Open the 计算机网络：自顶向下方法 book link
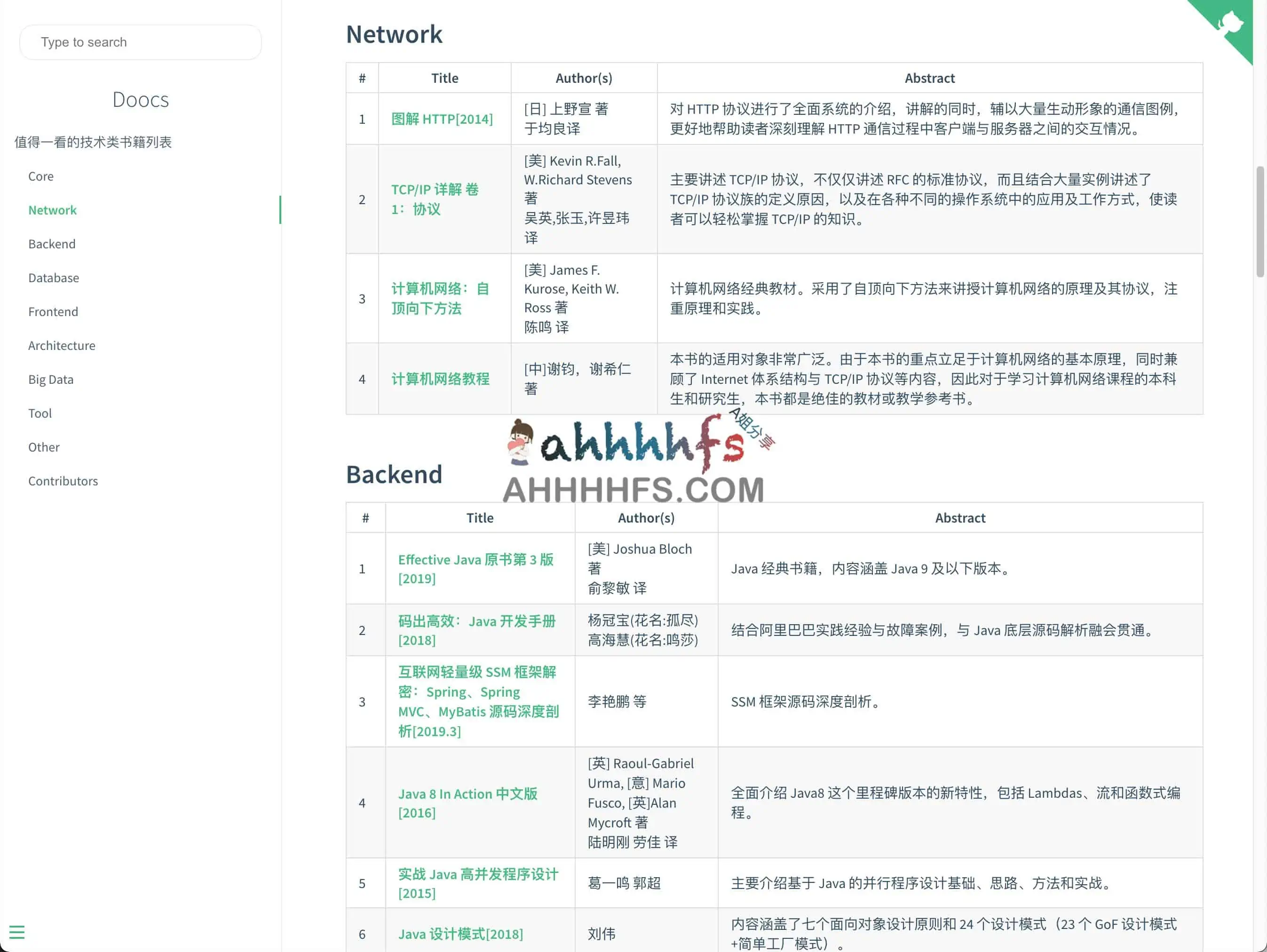1267x952 pixels. (439, 298)
